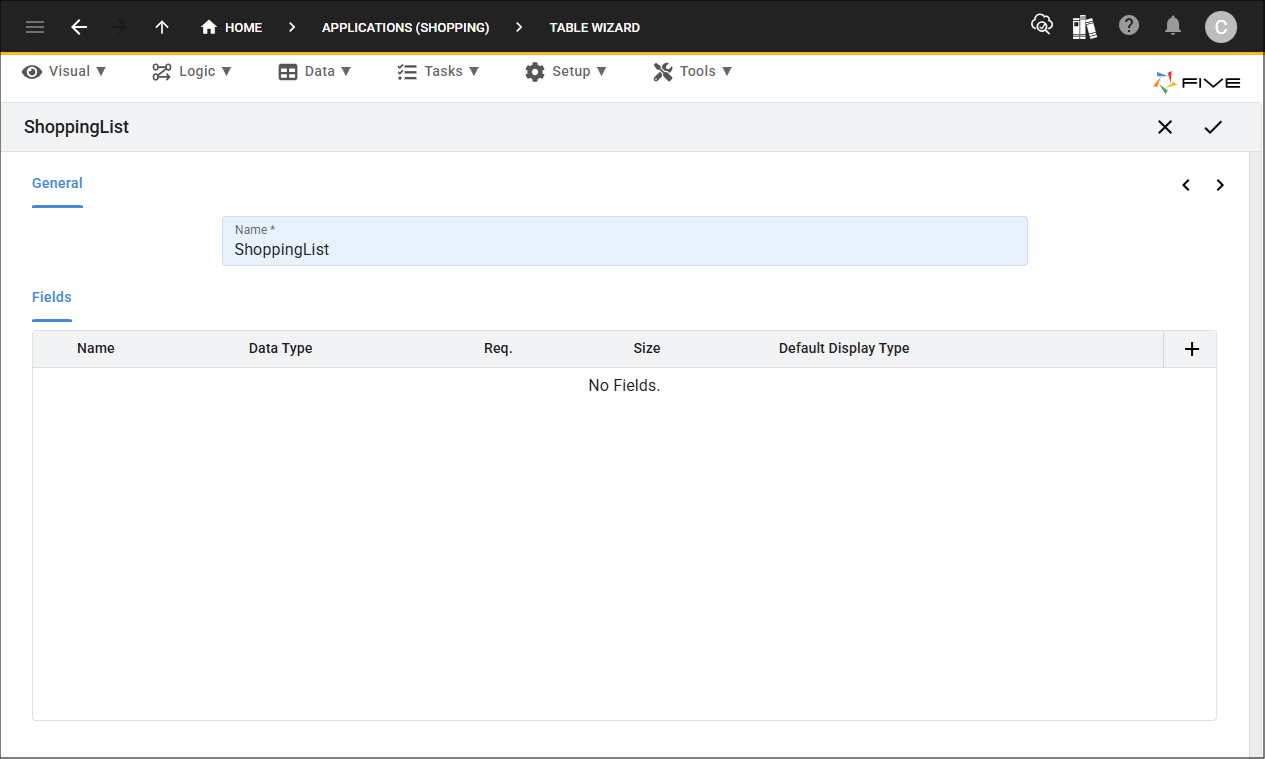Image resolution: width=1265 pixels, height=759 pixels.
Task: Save the ShoppingList table via checkmark icon
Action: click(x=1213, y=127)
